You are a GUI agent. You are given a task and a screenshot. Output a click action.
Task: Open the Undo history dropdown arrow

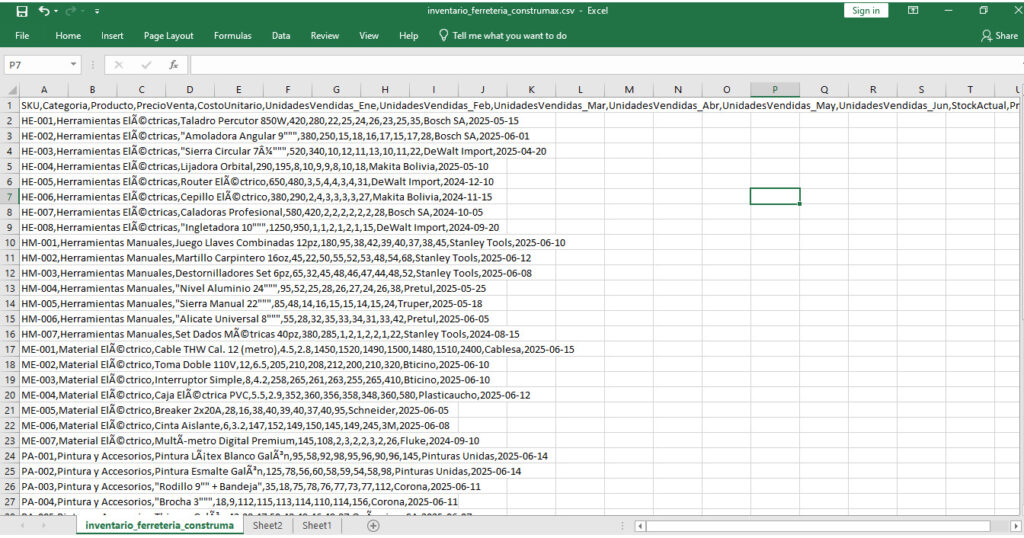[x=56, y=11]
